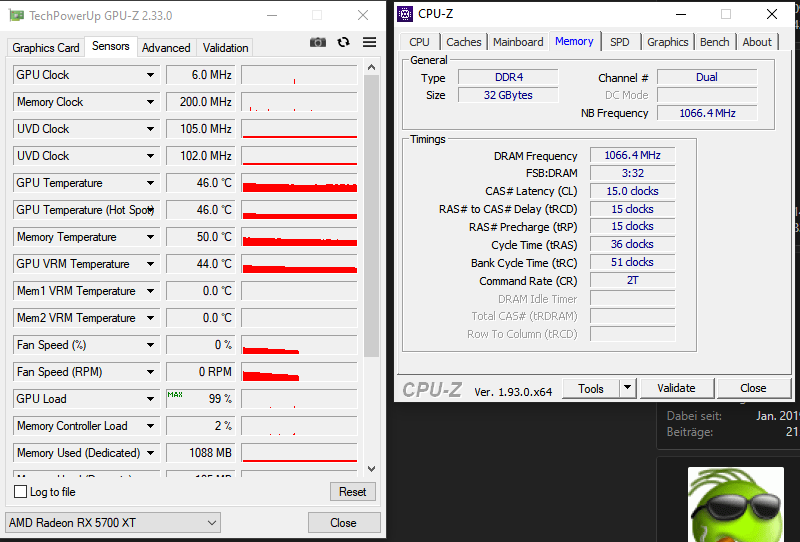
Task: Click the Command Rate 2T value
Action: pyautogui.click(x=633, y=280)
